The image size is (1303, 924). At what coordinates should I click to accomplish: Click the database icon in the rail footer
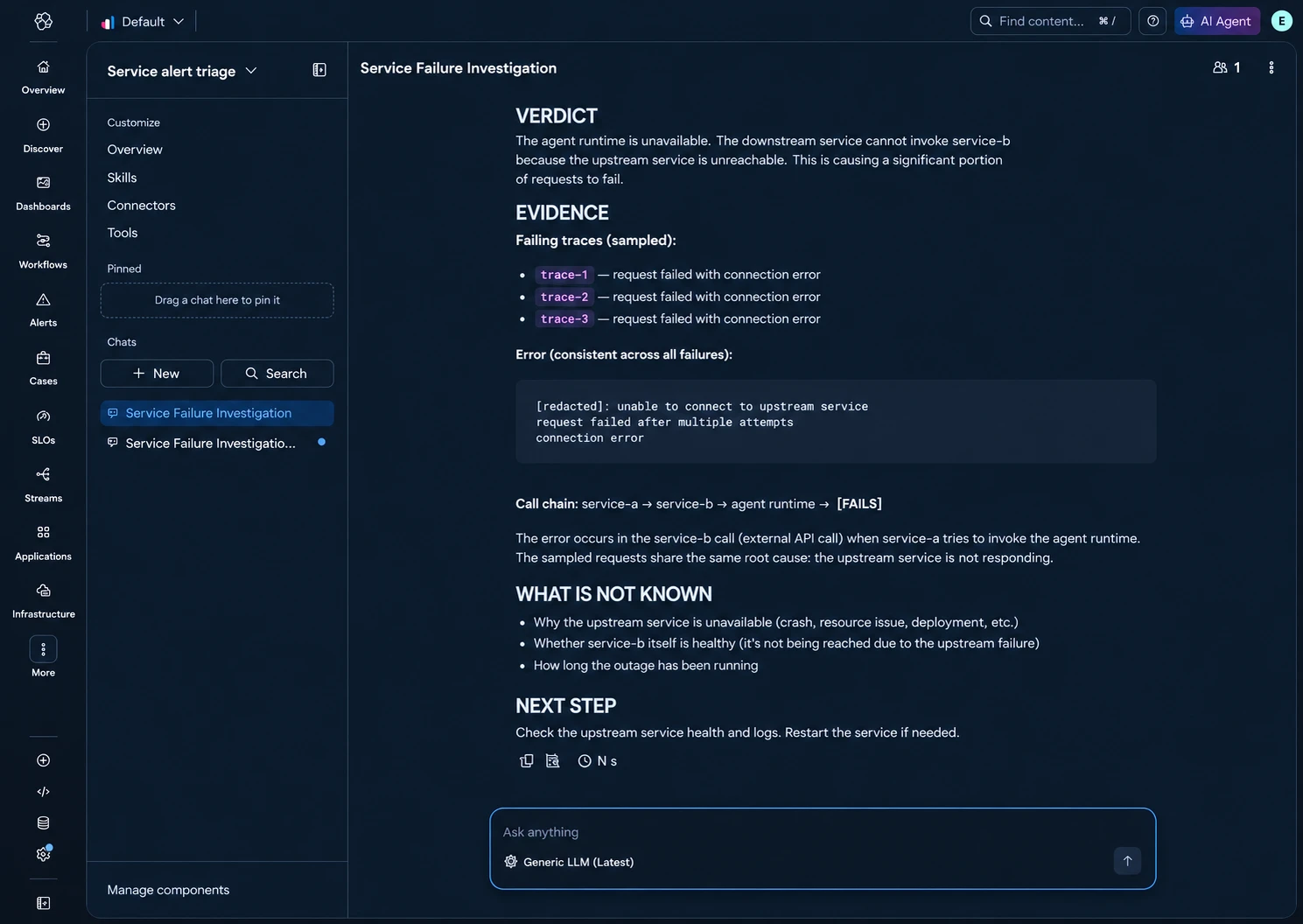43,822
